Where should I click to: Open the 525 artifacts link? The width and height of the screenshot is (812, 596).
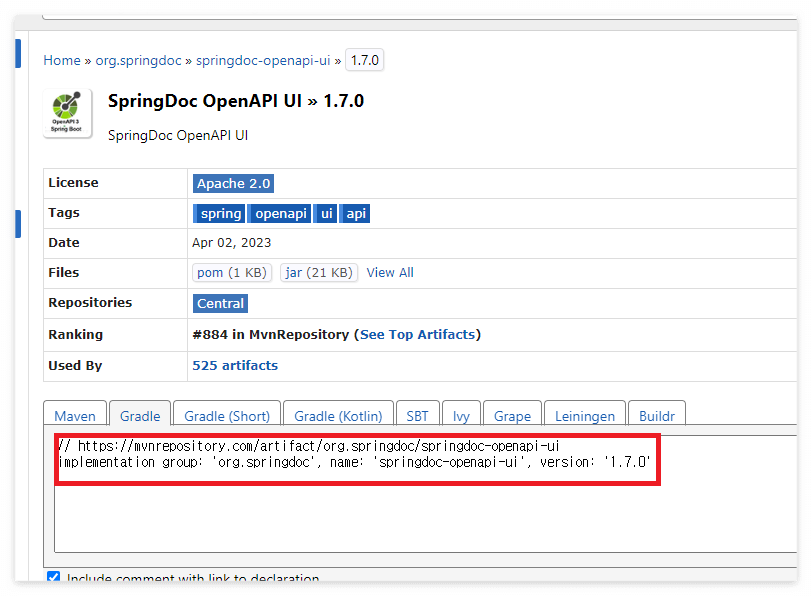[235, 366]
